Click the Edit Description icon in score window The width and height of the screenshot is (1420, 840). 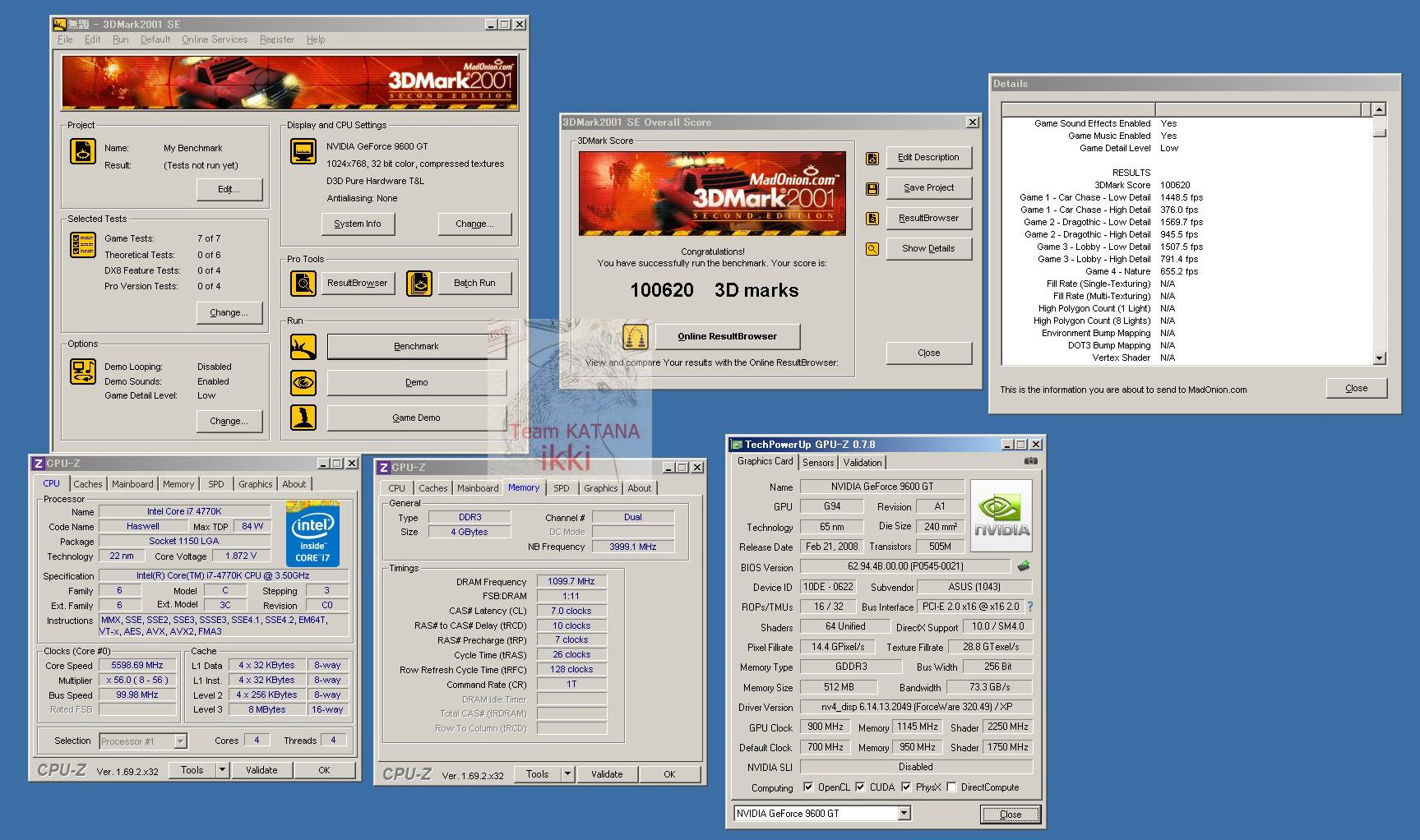(872, 158)
